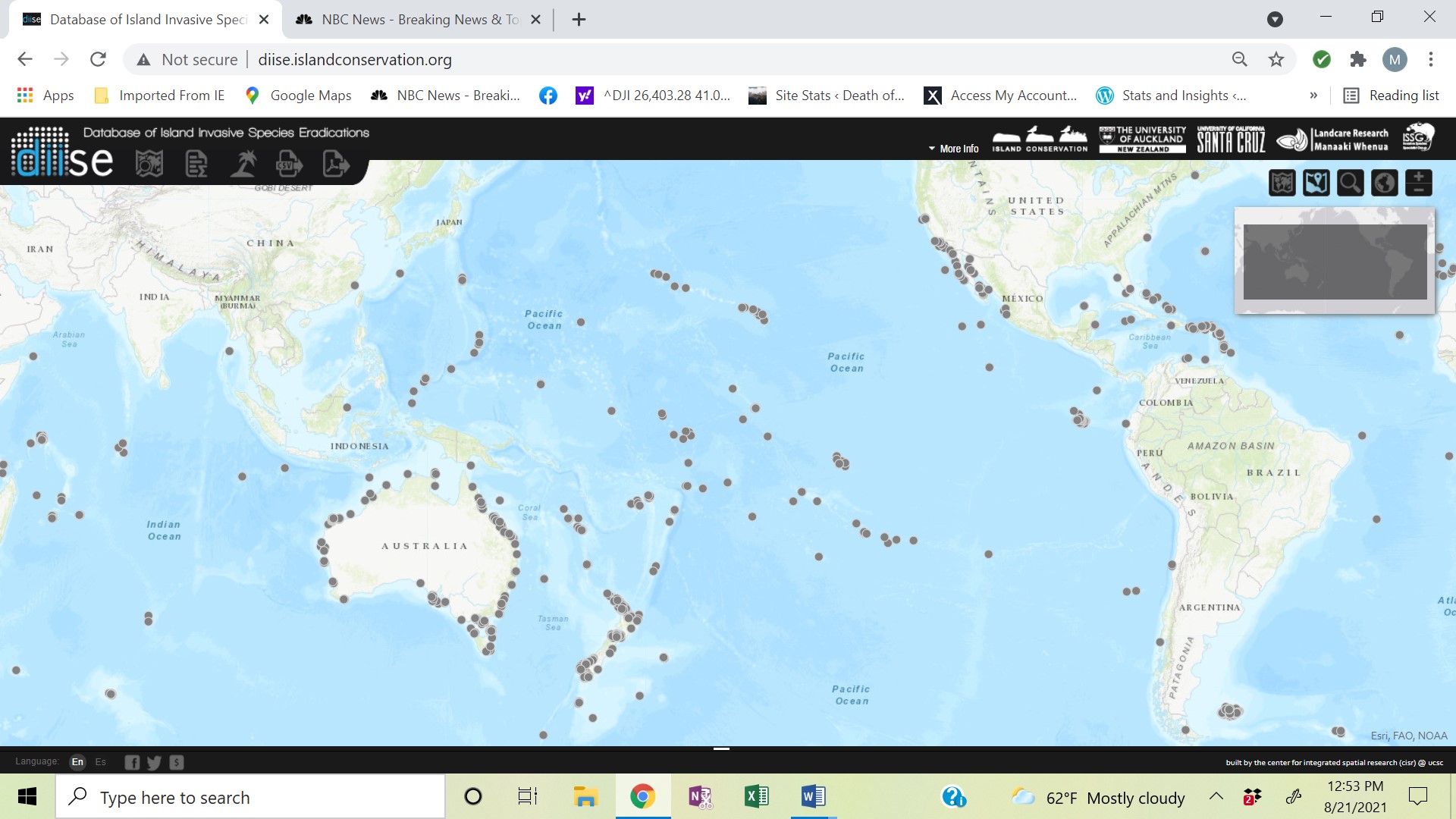Click the zoom in plus control
The height and width of the screenshot is (819, 1456).
coord(1418,177)
